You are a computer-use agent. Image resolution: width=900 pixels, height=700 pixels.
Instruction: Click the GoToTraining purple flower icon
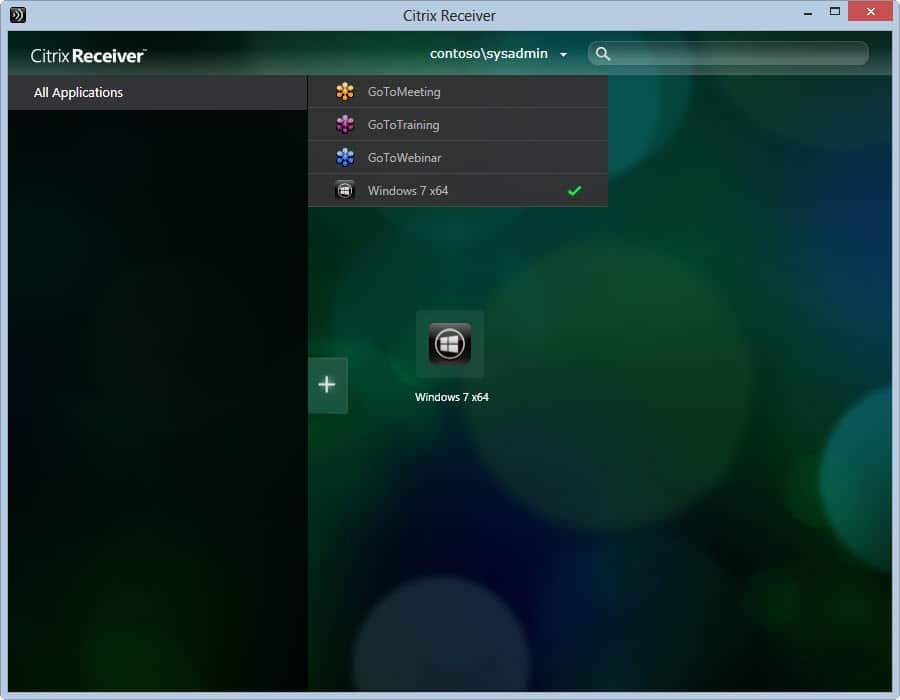pyautogui.click(x=345, y=124)
